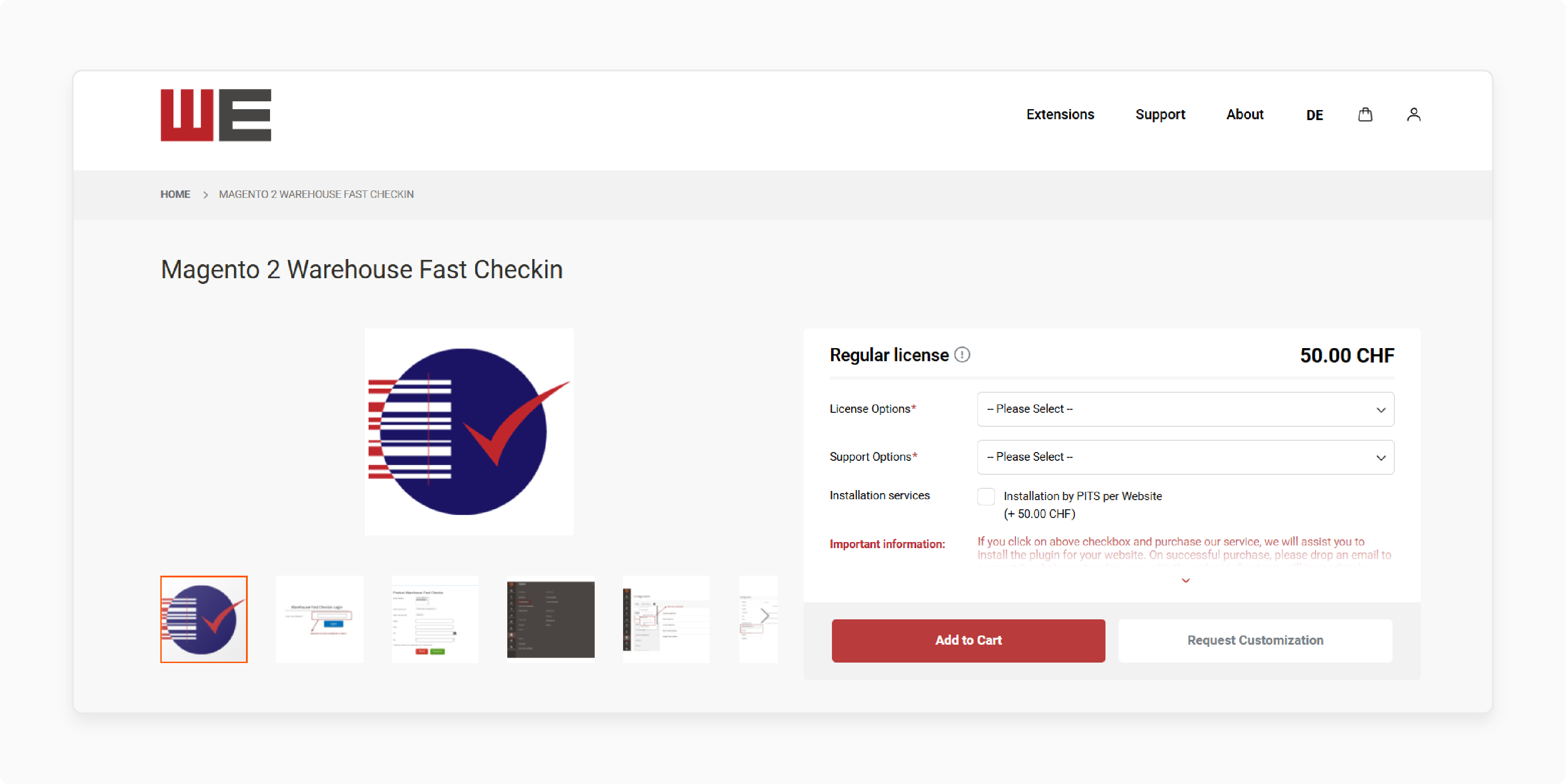The height and width of the screenshot is (784, 1566).
Task: Advance thumbnails with the next arrow
Action: (765, 616)
